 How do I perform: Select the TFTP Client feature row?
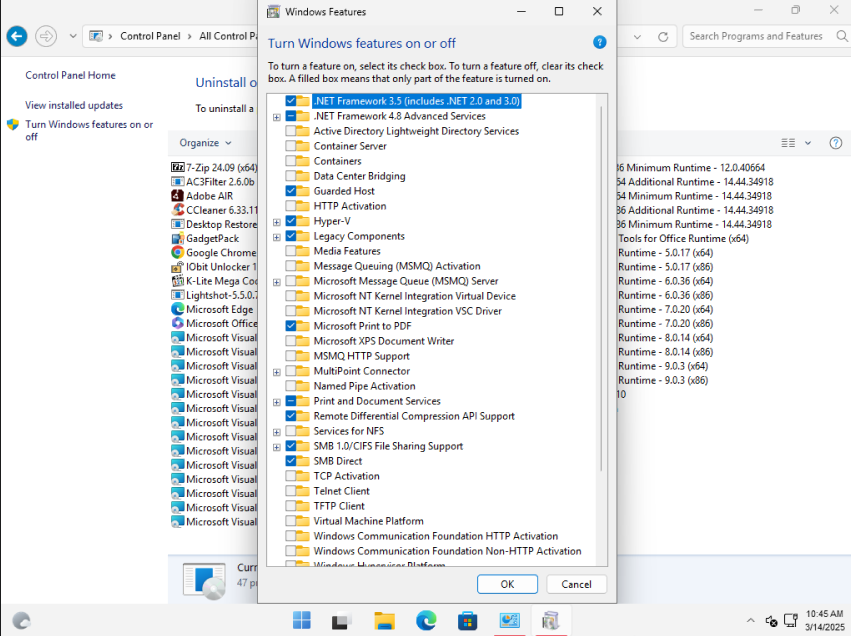tap(339, 506)
